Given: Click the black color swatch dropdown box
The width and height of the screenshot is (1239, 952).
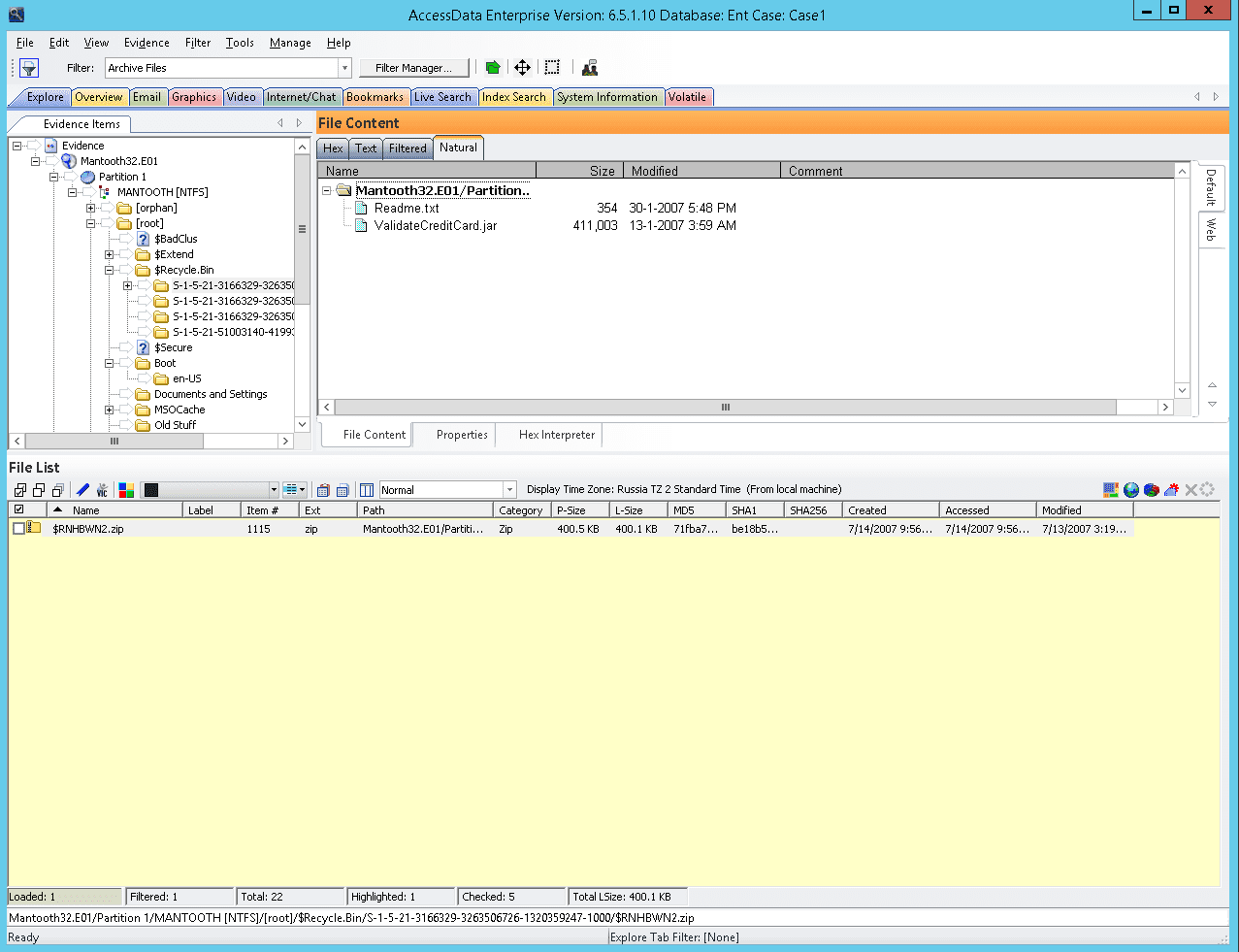Looking at the screenshot, I should click(x=209, y=490).
